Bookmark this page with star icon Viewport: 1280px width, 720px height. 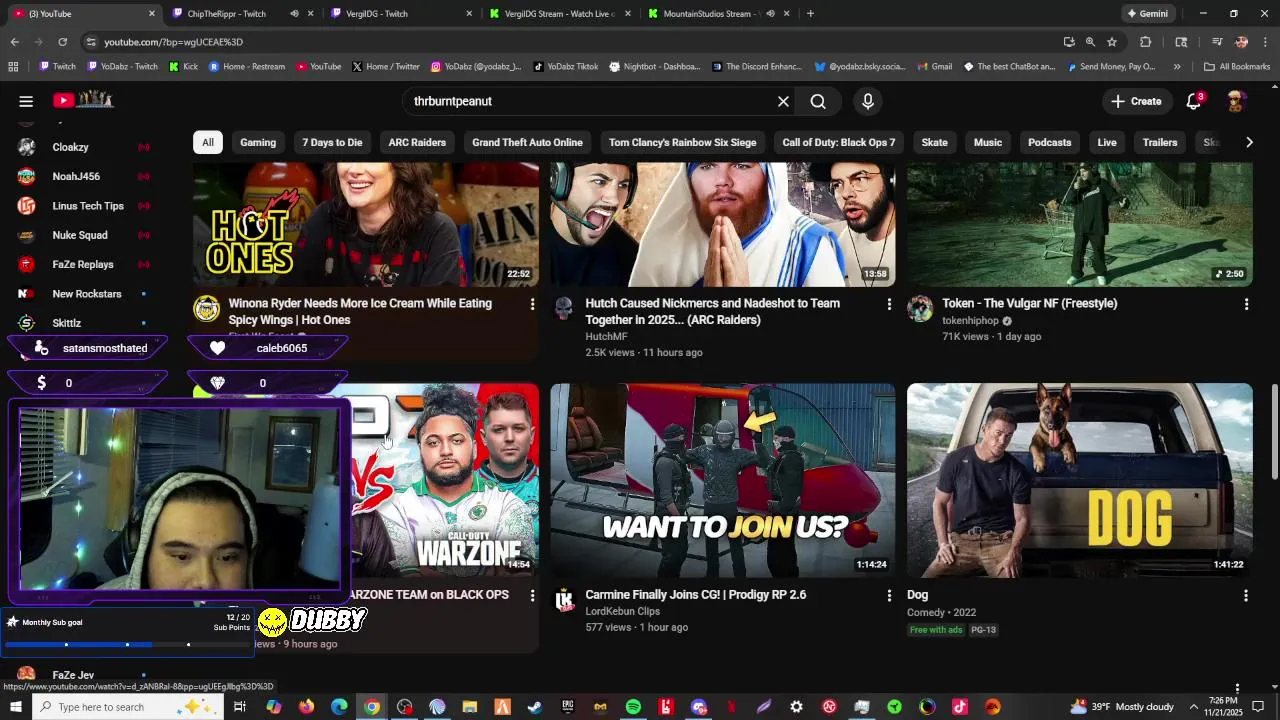1112,42
